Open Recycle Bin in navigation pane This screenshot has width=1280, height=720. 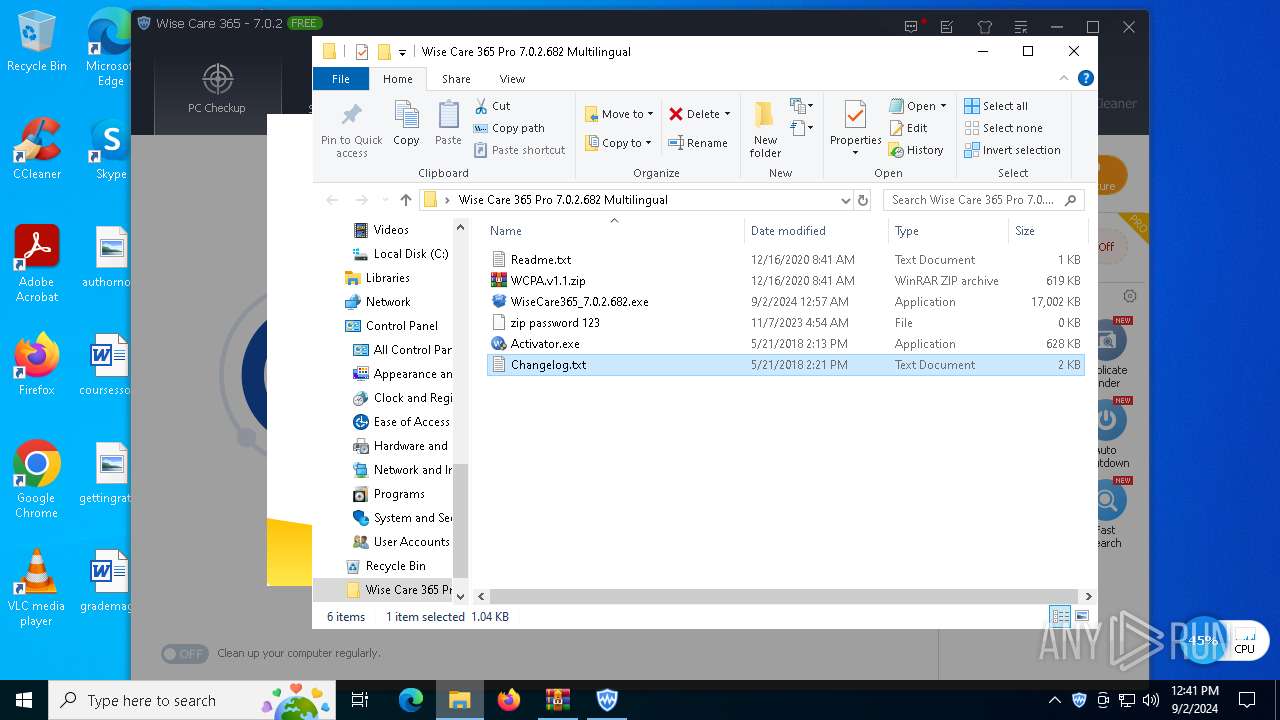click(386, 566)
